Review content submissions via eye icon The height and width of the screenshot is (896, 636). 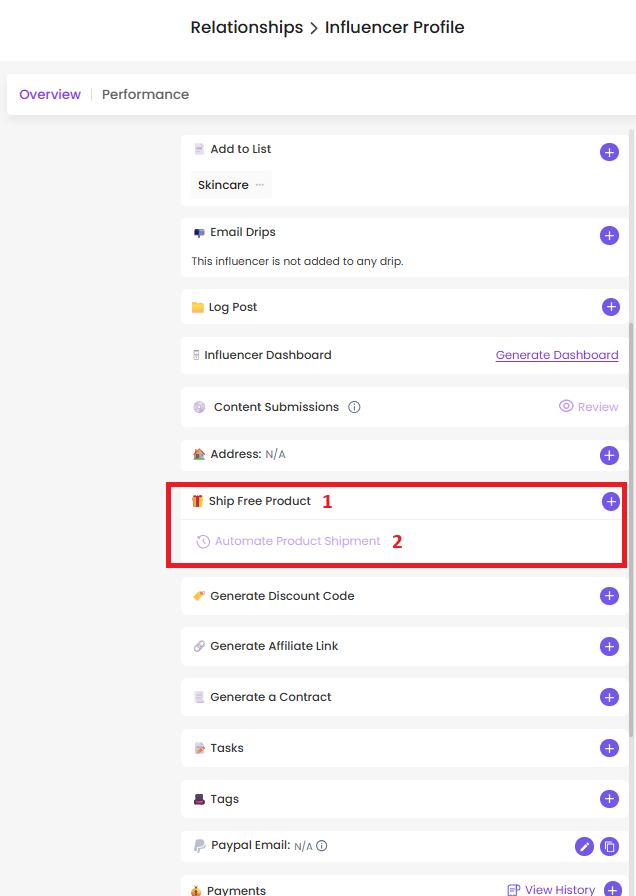(566, 406)
